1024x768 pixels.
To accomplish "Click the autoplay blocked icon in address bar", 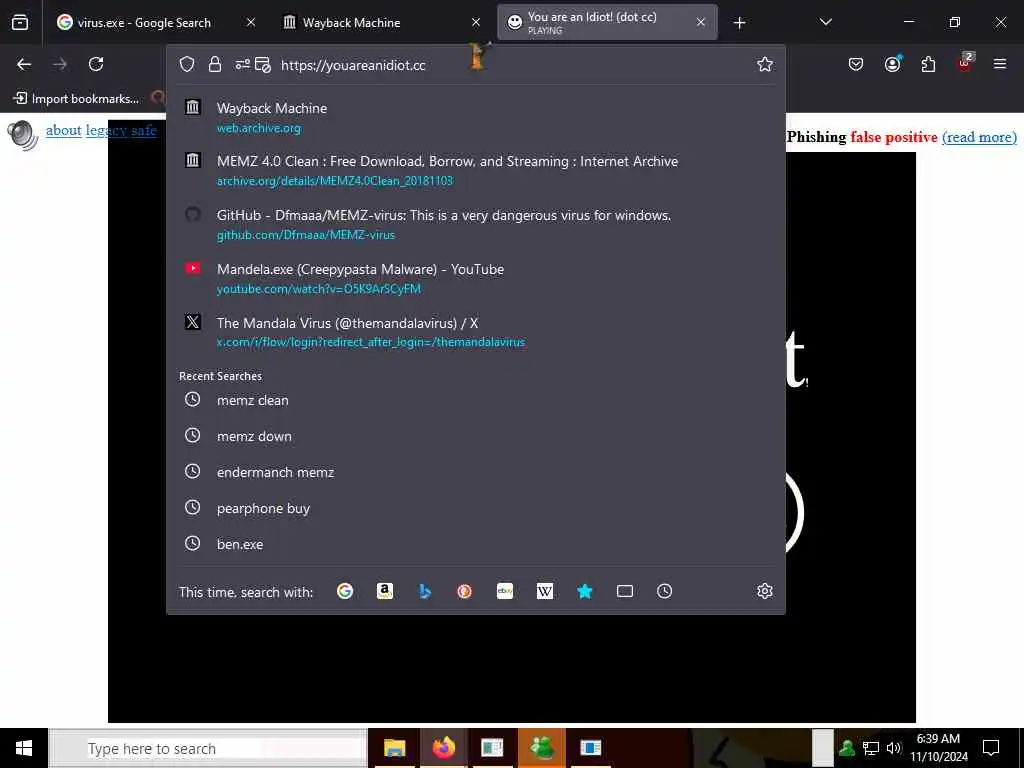I will (263, 64).
